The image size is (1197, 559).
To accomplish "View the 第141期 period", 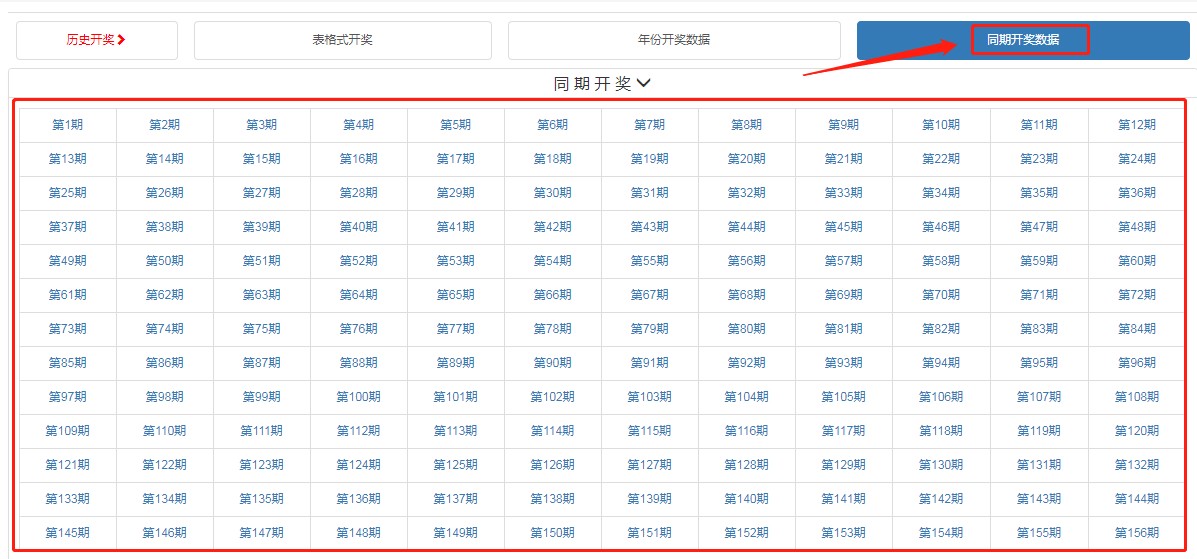I will (x=844, y=499).
